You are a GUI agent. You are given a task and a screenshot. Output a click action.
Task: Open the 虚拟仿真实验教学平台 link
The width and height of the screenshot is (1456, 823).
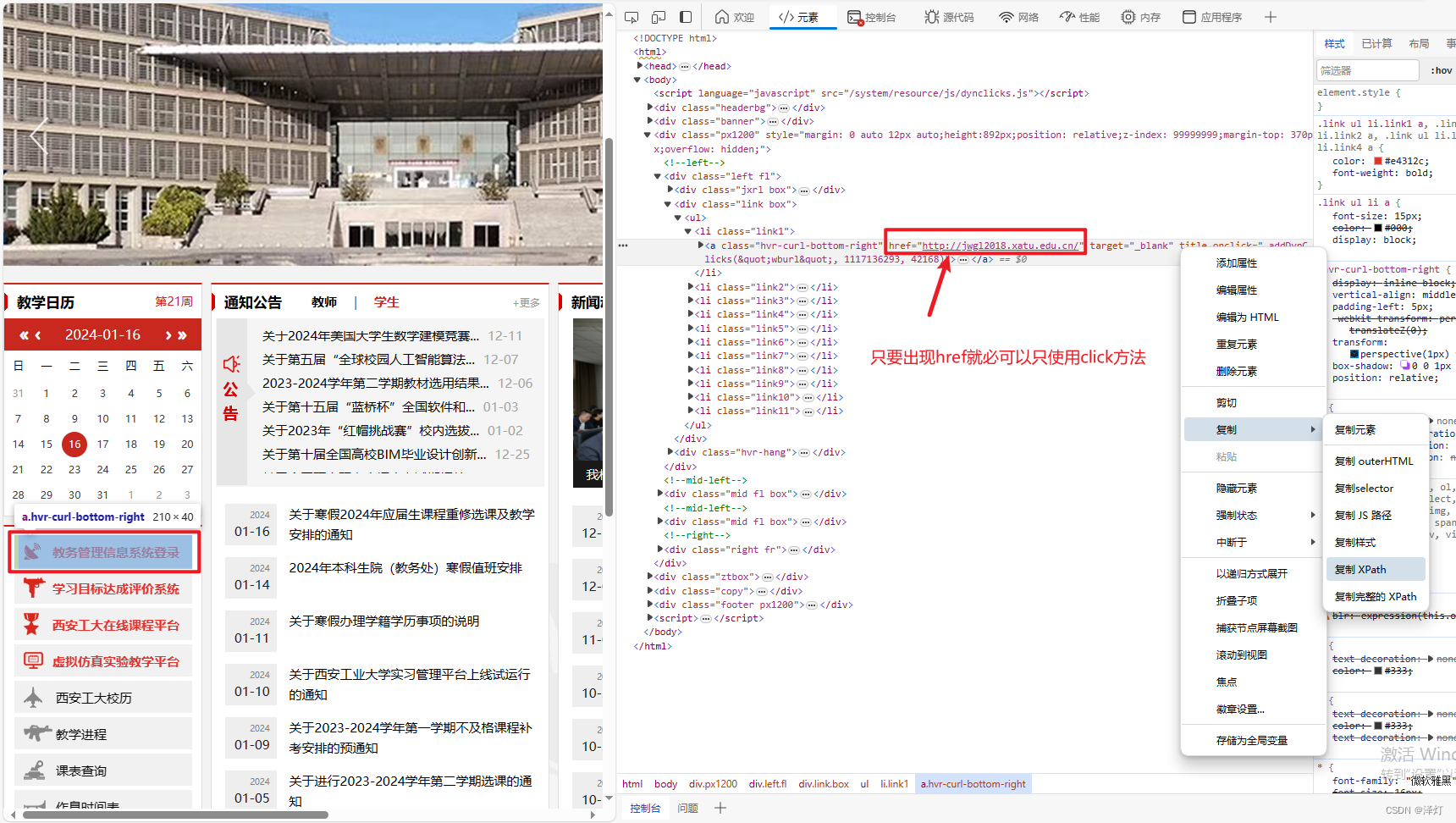click(x=103, y=661)
